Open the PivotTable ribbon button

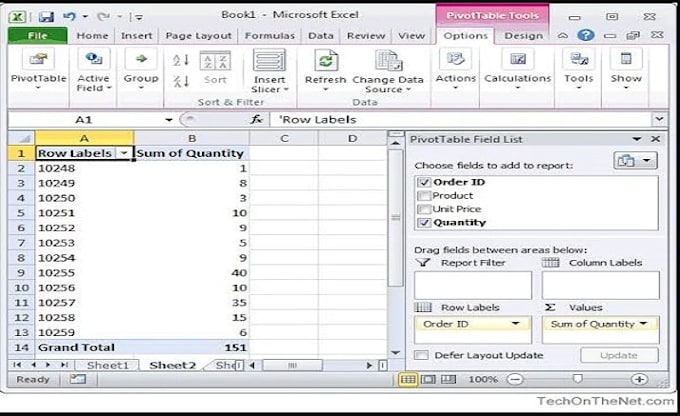click(38, 69)
